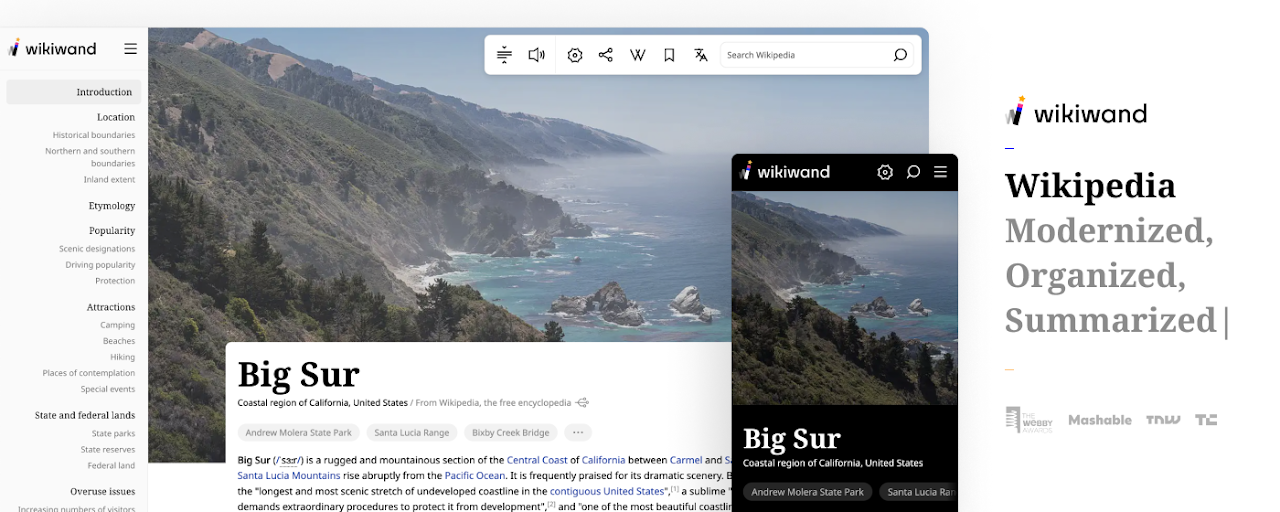Open the California link in article text
This screenshot has width=1280, height=512.
click(x=604, y=460)
